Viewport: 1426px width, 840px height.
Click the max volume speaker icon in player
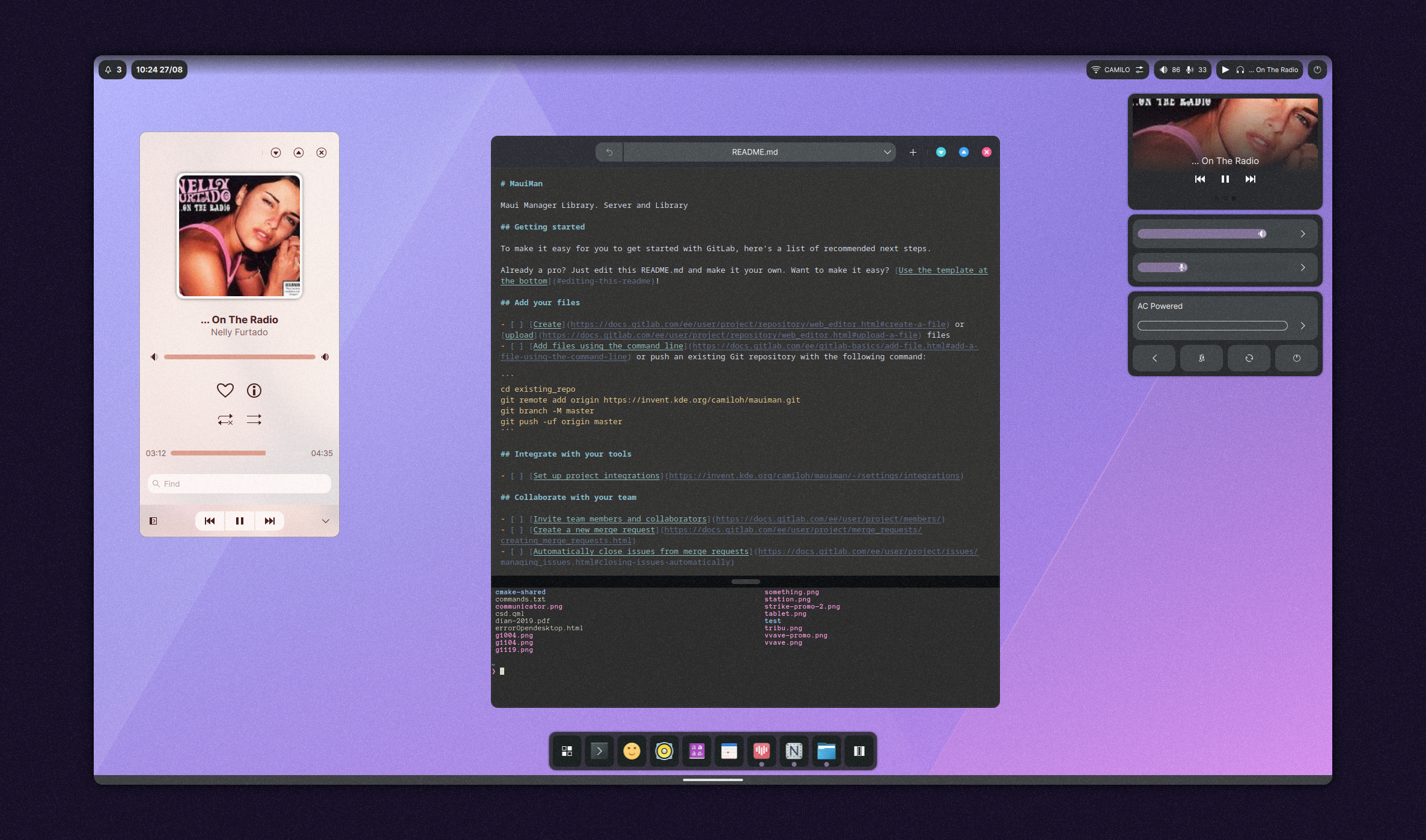(325, 357)
